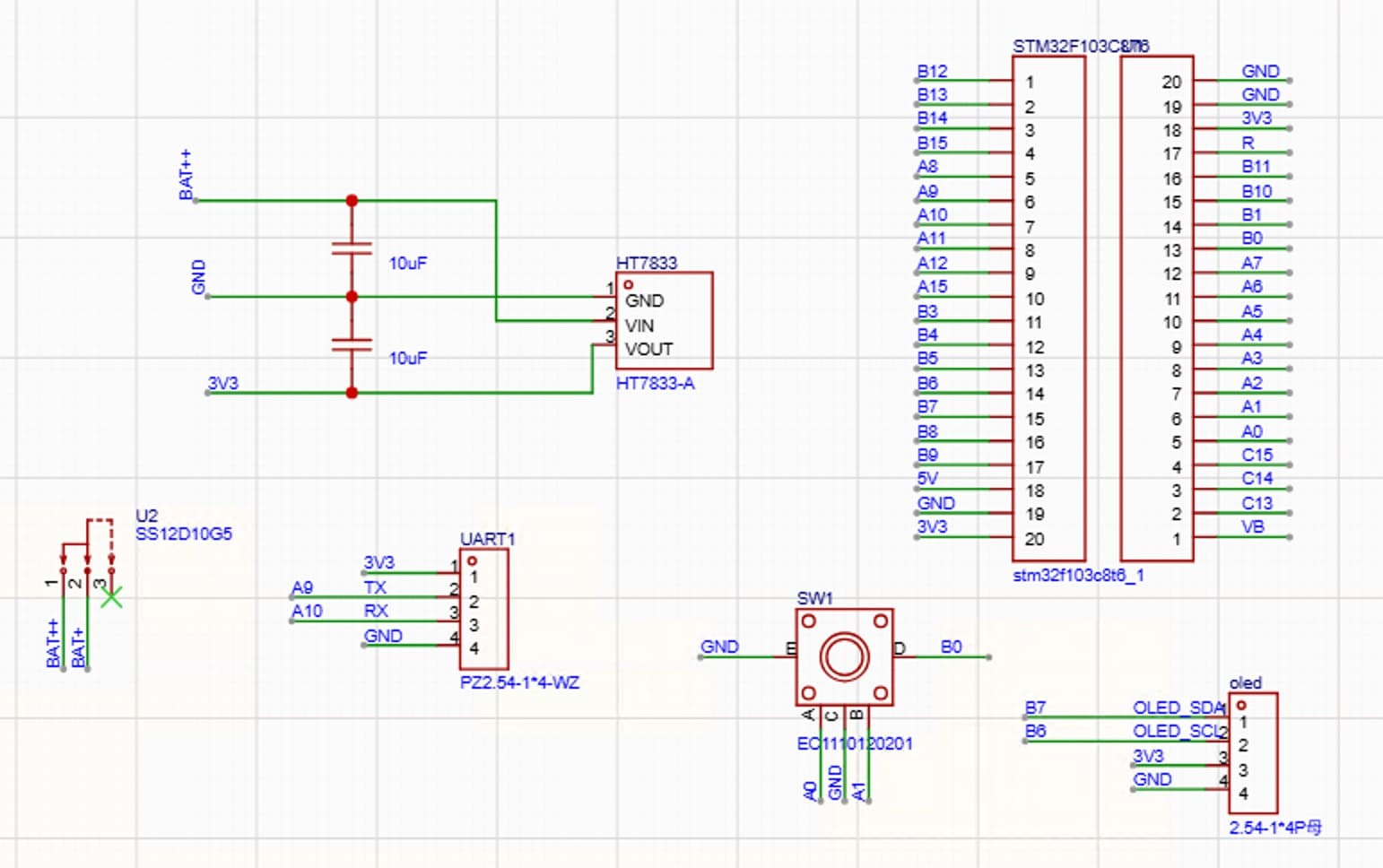Select the HT7833 regulator component
This screenshot has width=1383, height=868.
pos(664,320)
